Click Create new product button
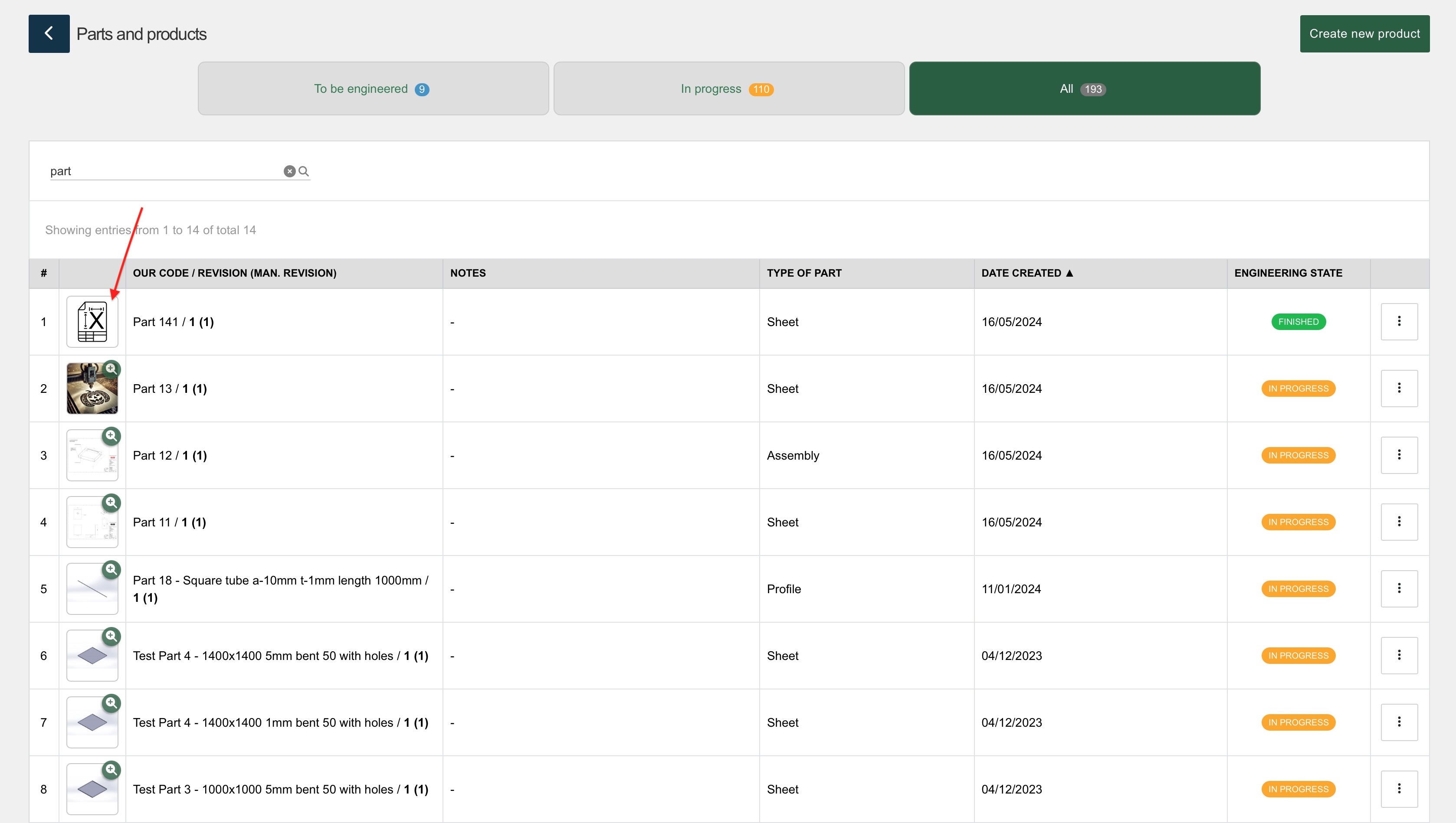 click(1364, 34)
